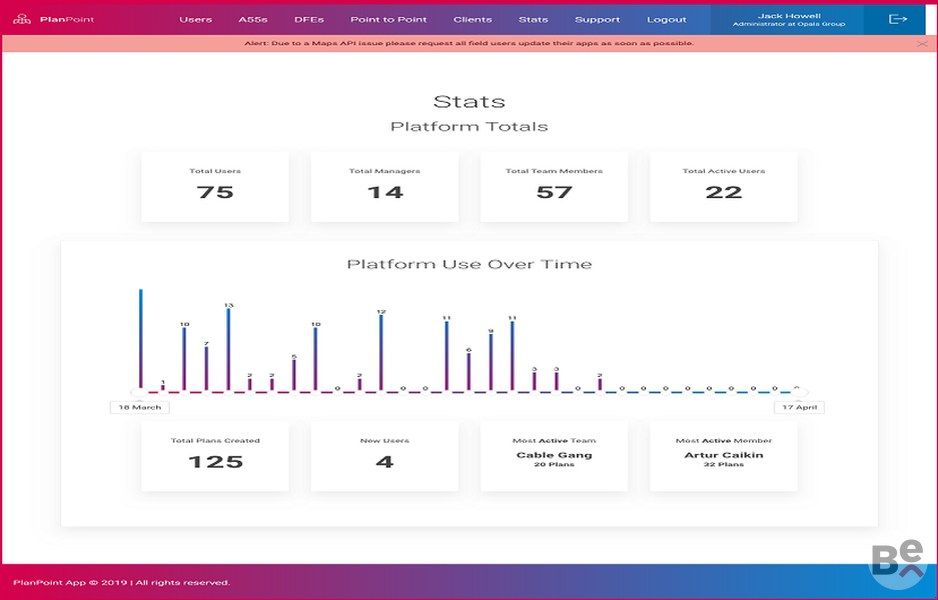Open the Support page
The height and width of the screenshot is (600, 938).
[x=597, y=19]
